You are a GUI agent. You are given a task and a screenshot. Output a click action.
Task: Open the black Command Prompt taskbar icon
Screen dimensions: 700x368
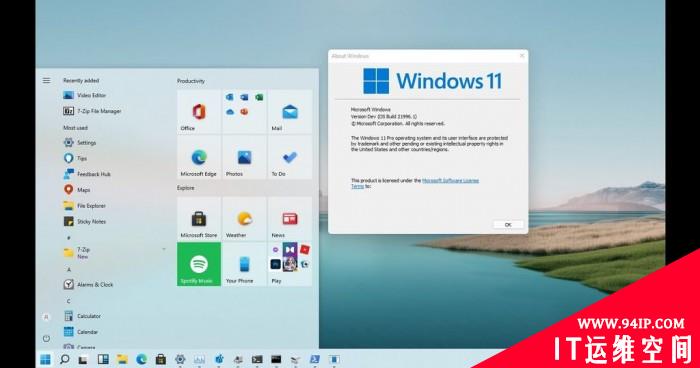(276, 359)
